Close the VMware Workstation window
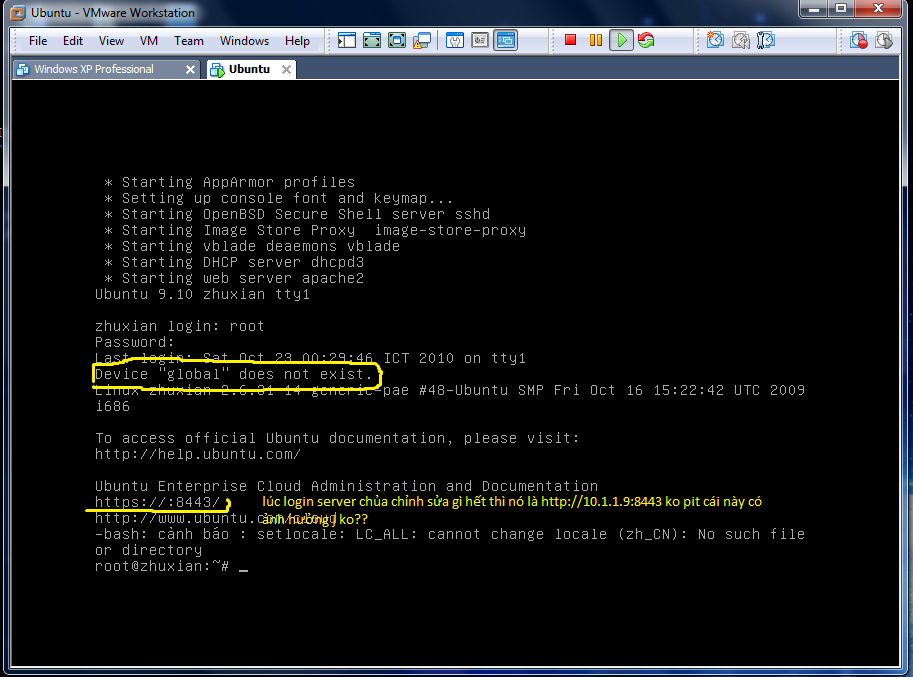This screenshot has height=677, width=913. 879,9
